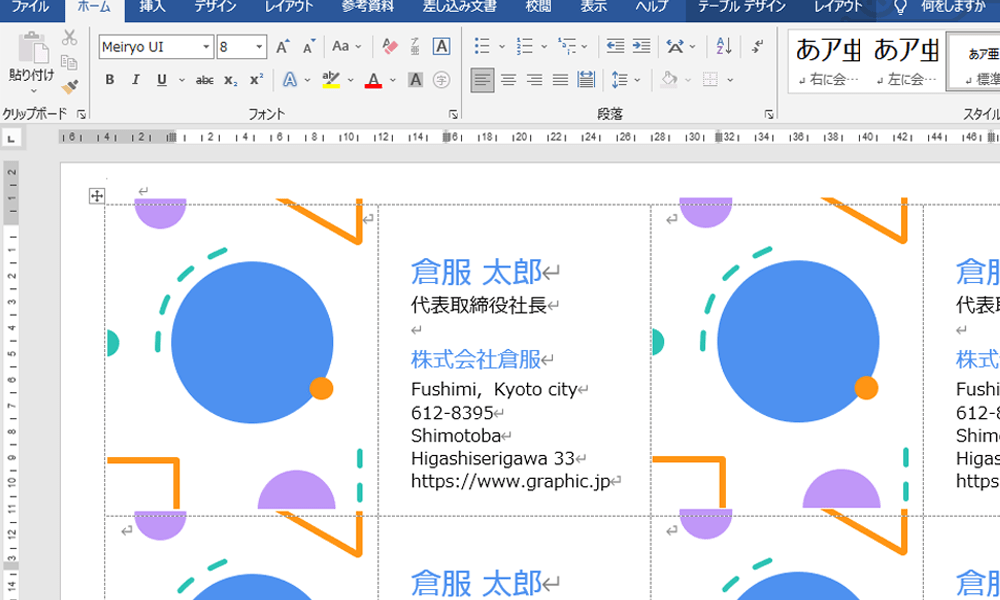Apply subscript formatting
This screenshot has height=600, width=1000.
pos(231,80)
